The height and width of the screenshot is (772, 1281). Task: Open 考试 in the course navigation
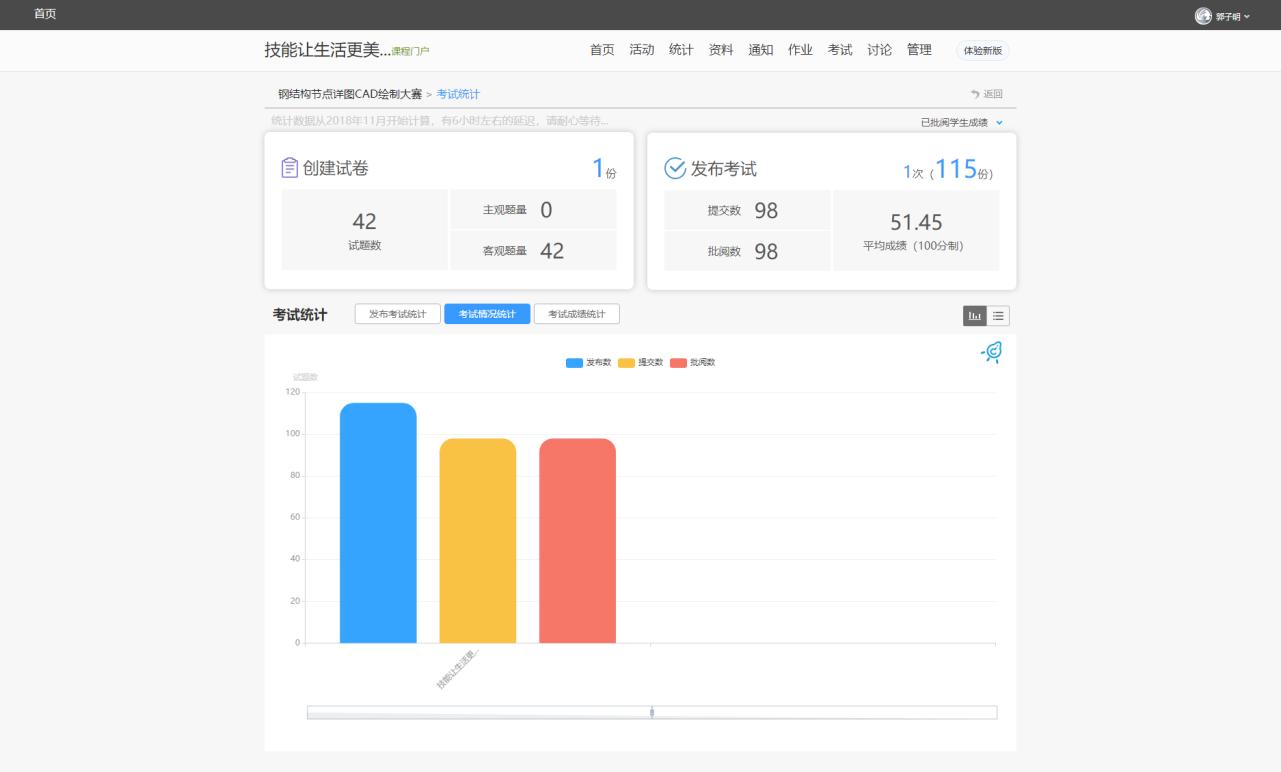coord(840,51)
